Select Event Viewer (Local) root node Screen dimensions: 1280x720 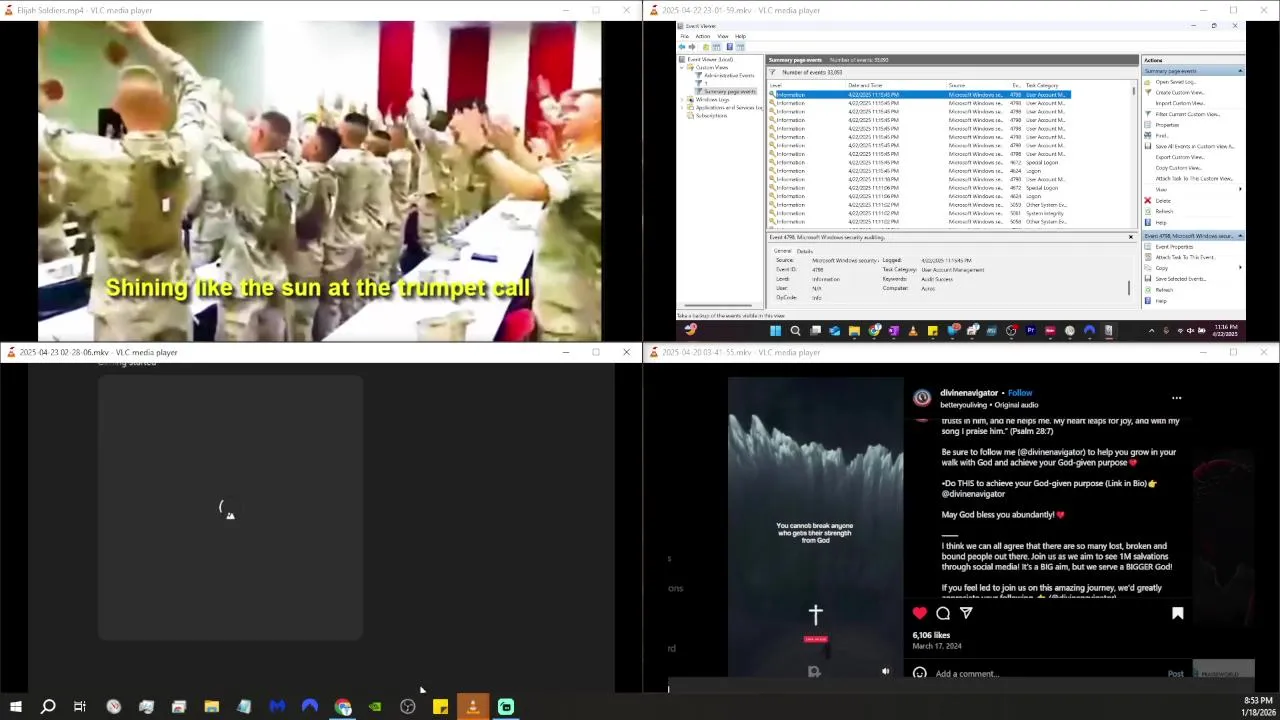pyautogui.click(x=709, y=59)
